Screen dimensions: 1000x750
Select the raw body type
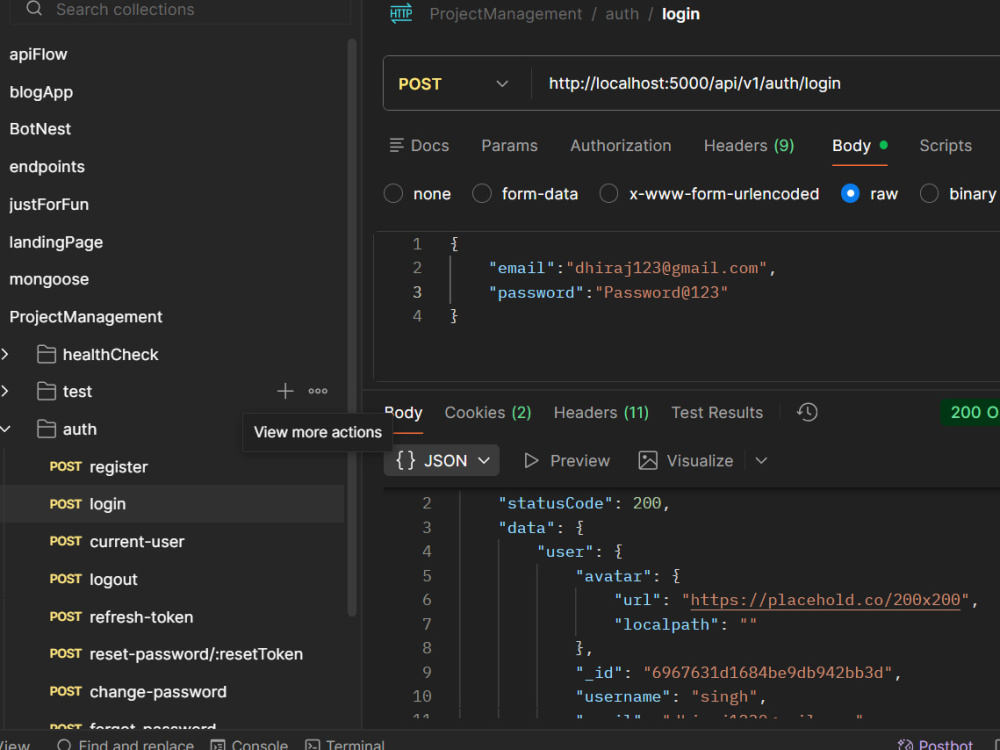(x=850, y=193)
